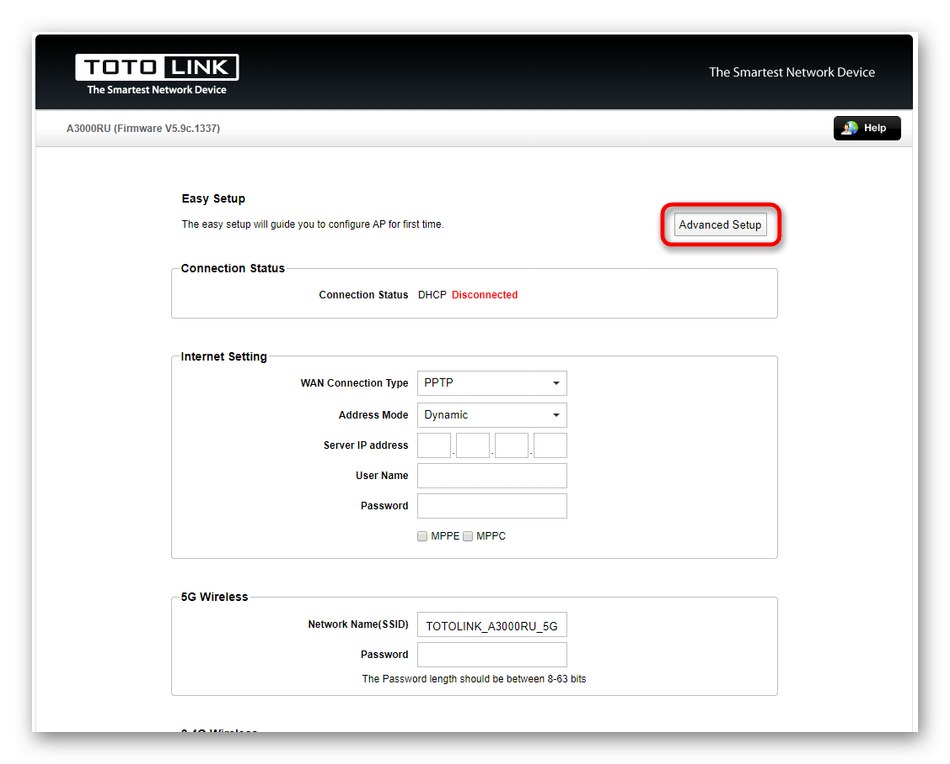The width and height of the screenshot is (950, 764).
Task: Focus the User Name input field
Action: click(492, 476)
